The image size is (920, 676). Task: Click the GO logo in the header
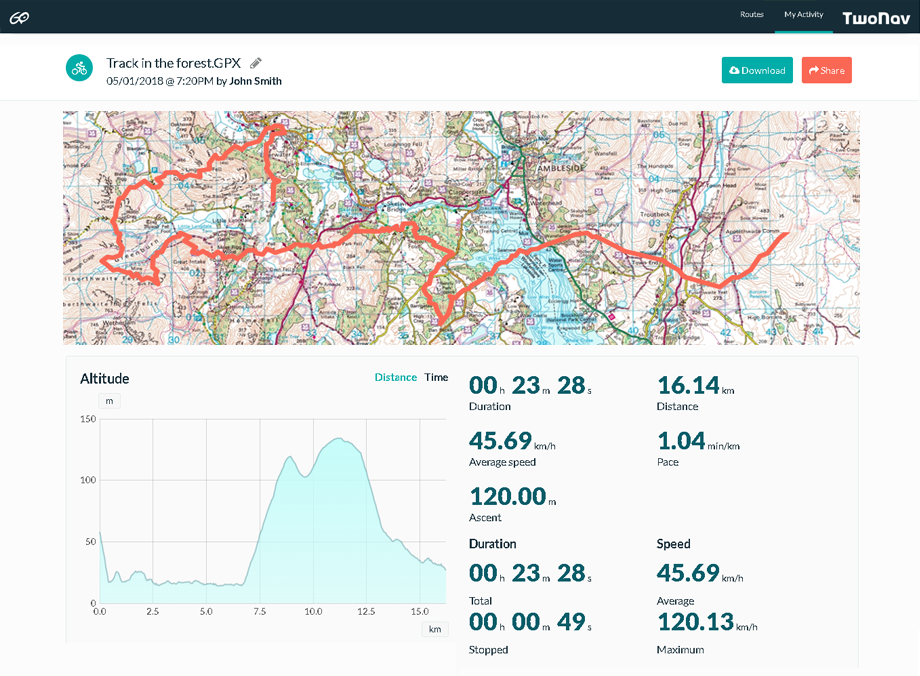point(19,17)
